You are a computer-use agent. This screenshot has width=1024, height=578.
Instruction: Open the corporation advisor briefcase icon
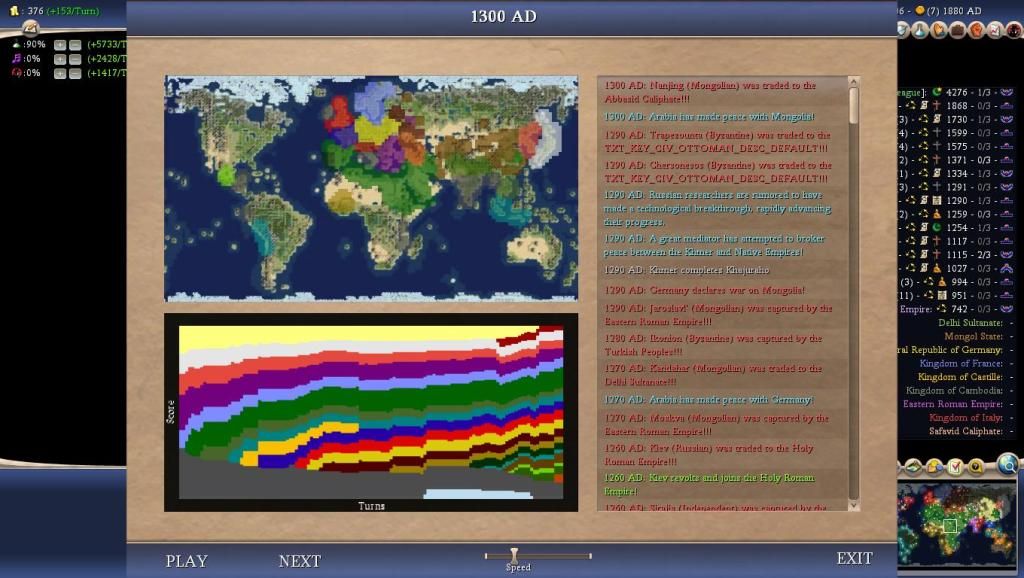coord(957,29)
